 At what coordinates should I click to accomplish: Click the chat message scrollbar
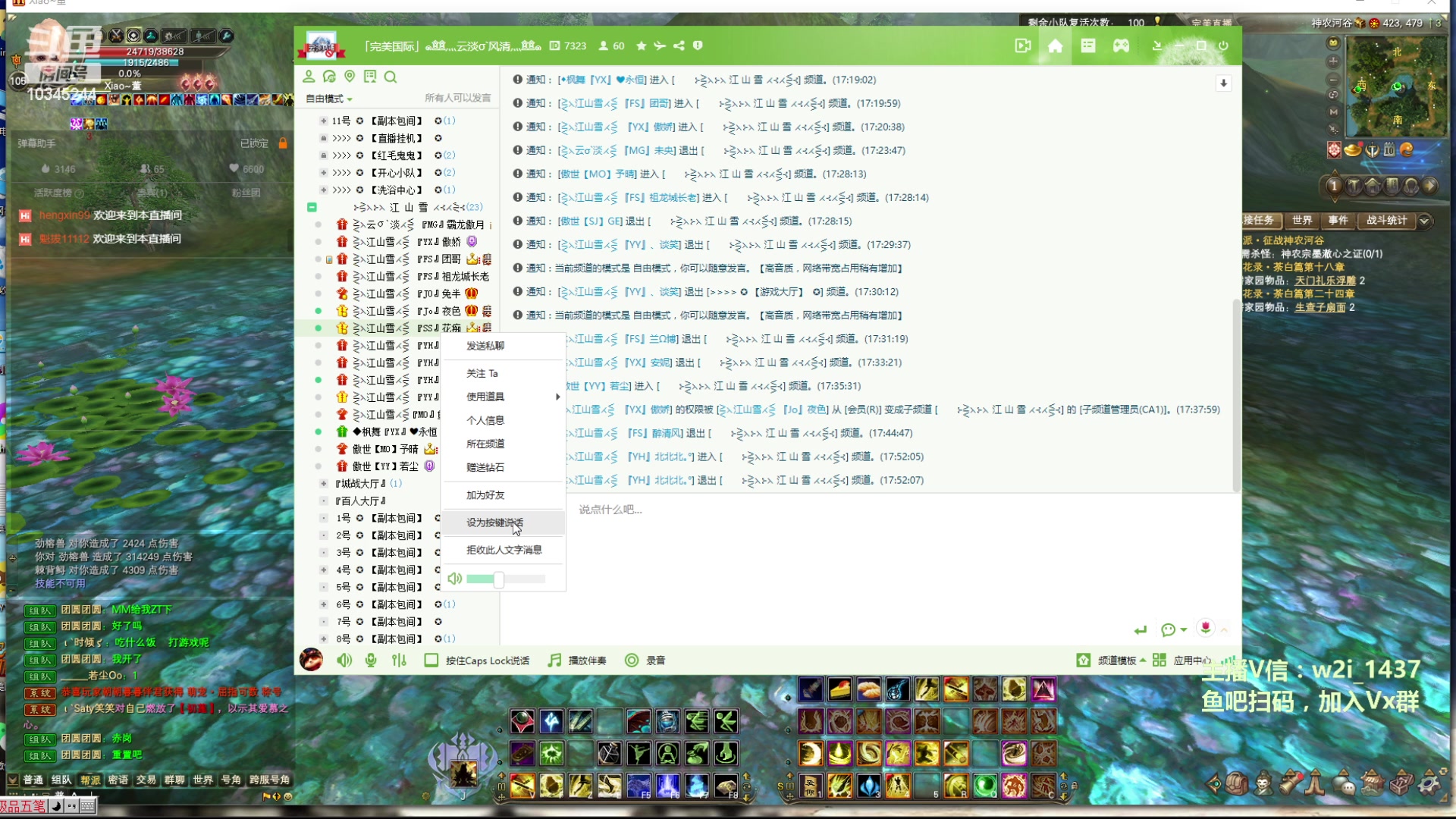click(1236, 394)
